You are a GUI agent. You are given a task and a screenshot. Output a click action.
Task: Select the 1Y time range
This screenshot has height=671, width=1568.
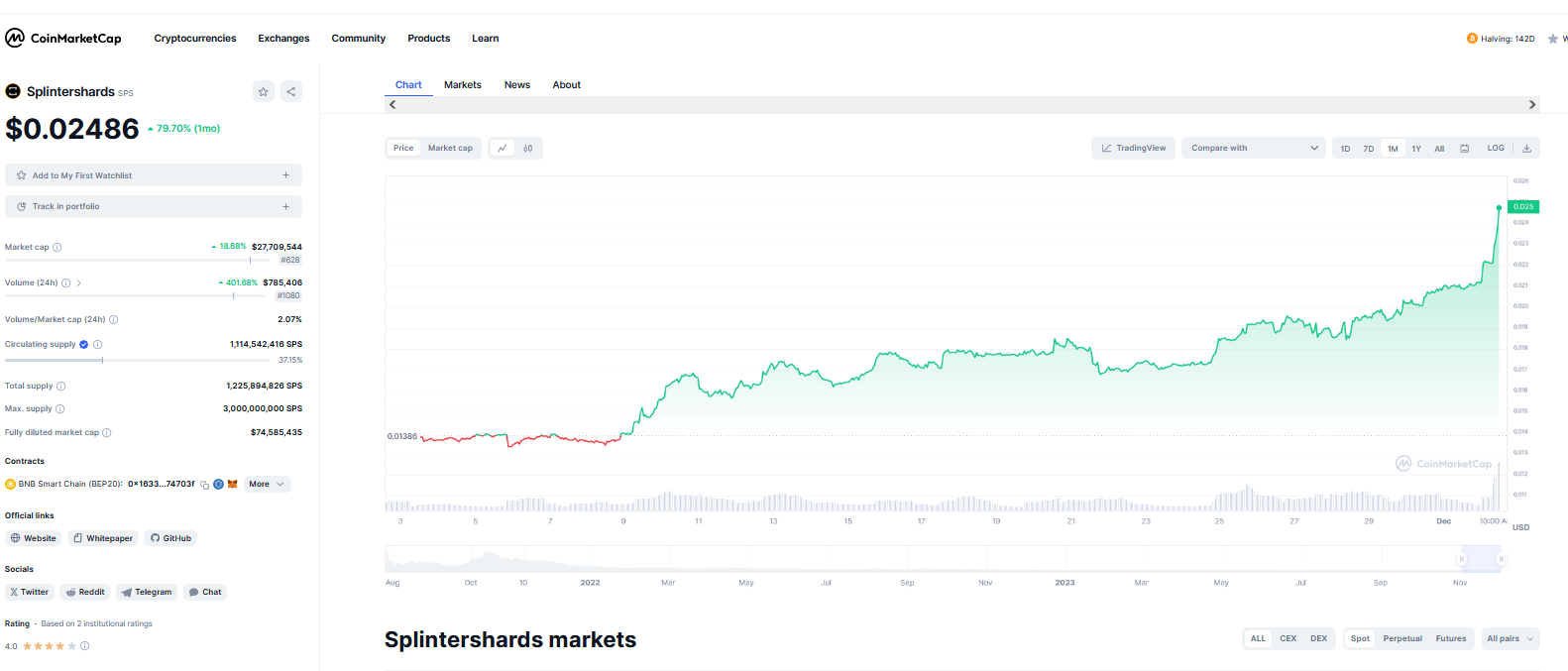pyautogui.click(x=1416, y=149)
